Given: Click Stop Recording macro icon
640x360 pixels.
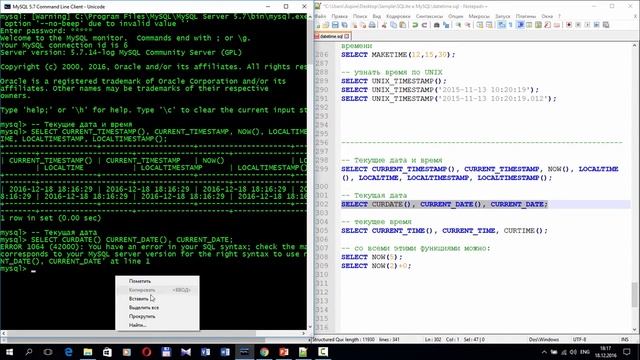Looking at the screenshot, I should coord(578,25).
